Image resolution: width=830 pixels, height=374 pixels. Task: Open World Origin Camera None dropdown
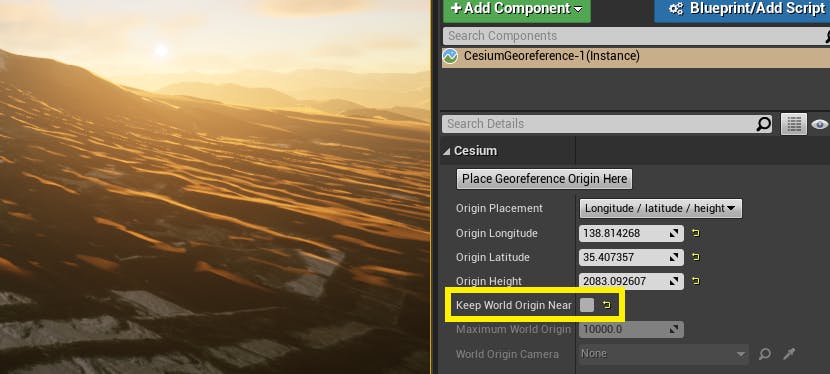pos(664,353)
